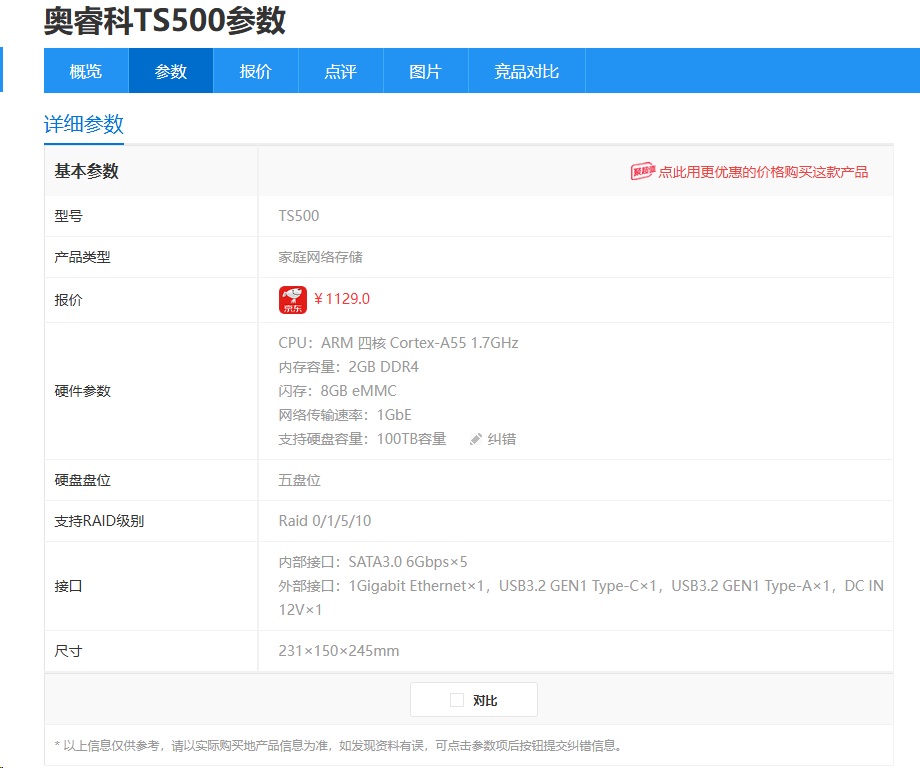Click the 型号 row label
920x768 pixels.
coord(68,216)
